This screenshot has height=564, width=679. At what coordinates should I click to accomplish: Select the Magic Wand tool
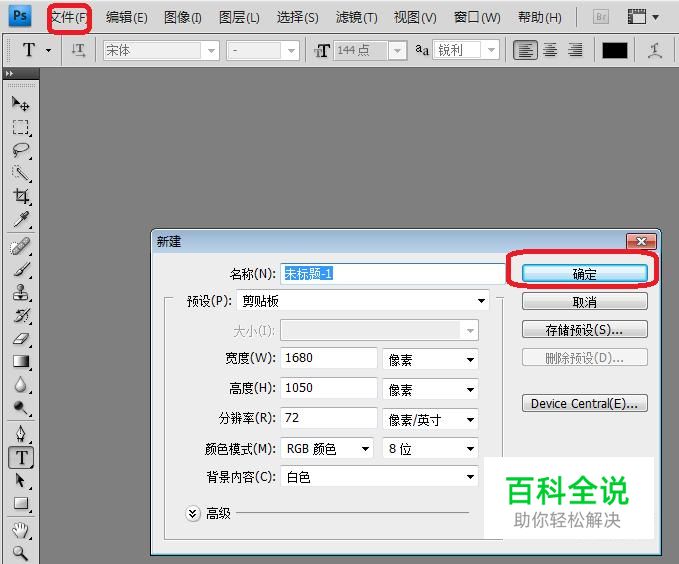[x=20, y=173]
